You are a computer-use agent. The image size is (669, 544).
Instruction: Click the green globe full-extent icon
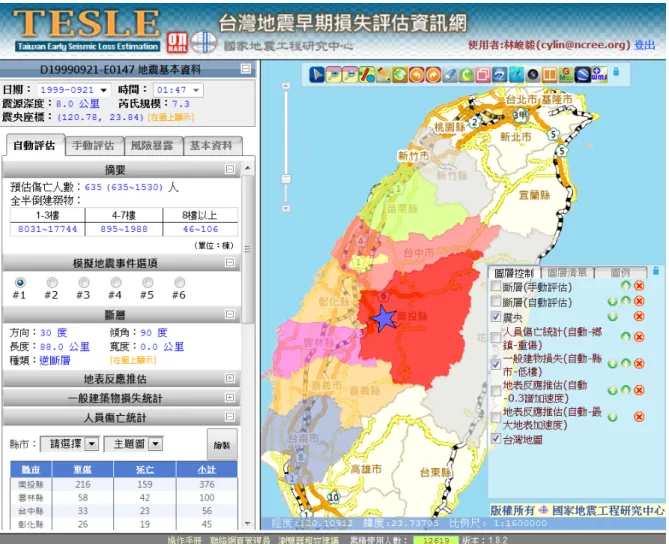coord(400,75)
